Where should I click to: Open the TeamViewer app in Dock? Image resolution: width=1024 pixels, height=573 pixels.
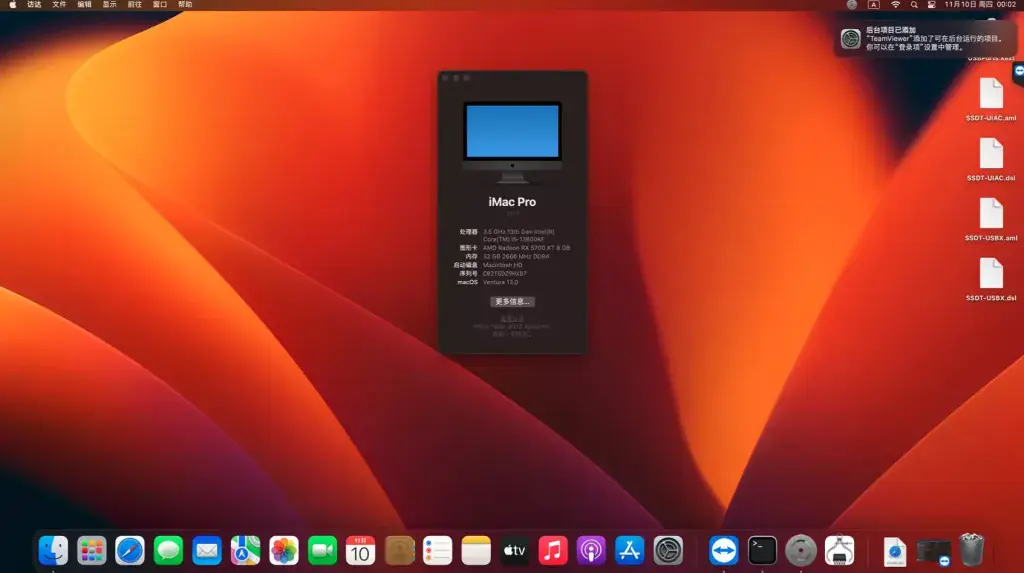tap(724, 551)
